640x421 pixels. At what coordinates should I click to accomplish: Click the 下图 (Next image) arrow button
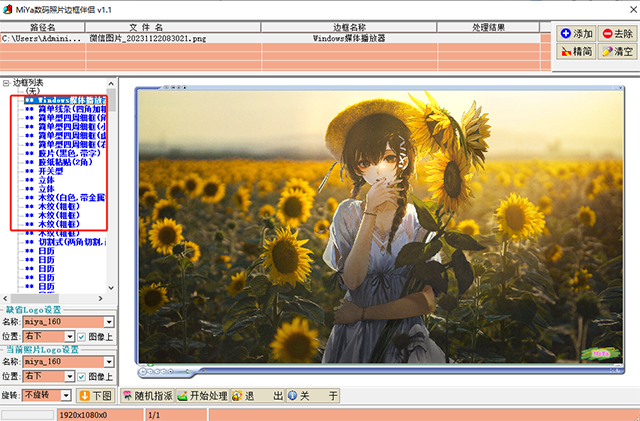pyautogui.click(x=97, y=396)
